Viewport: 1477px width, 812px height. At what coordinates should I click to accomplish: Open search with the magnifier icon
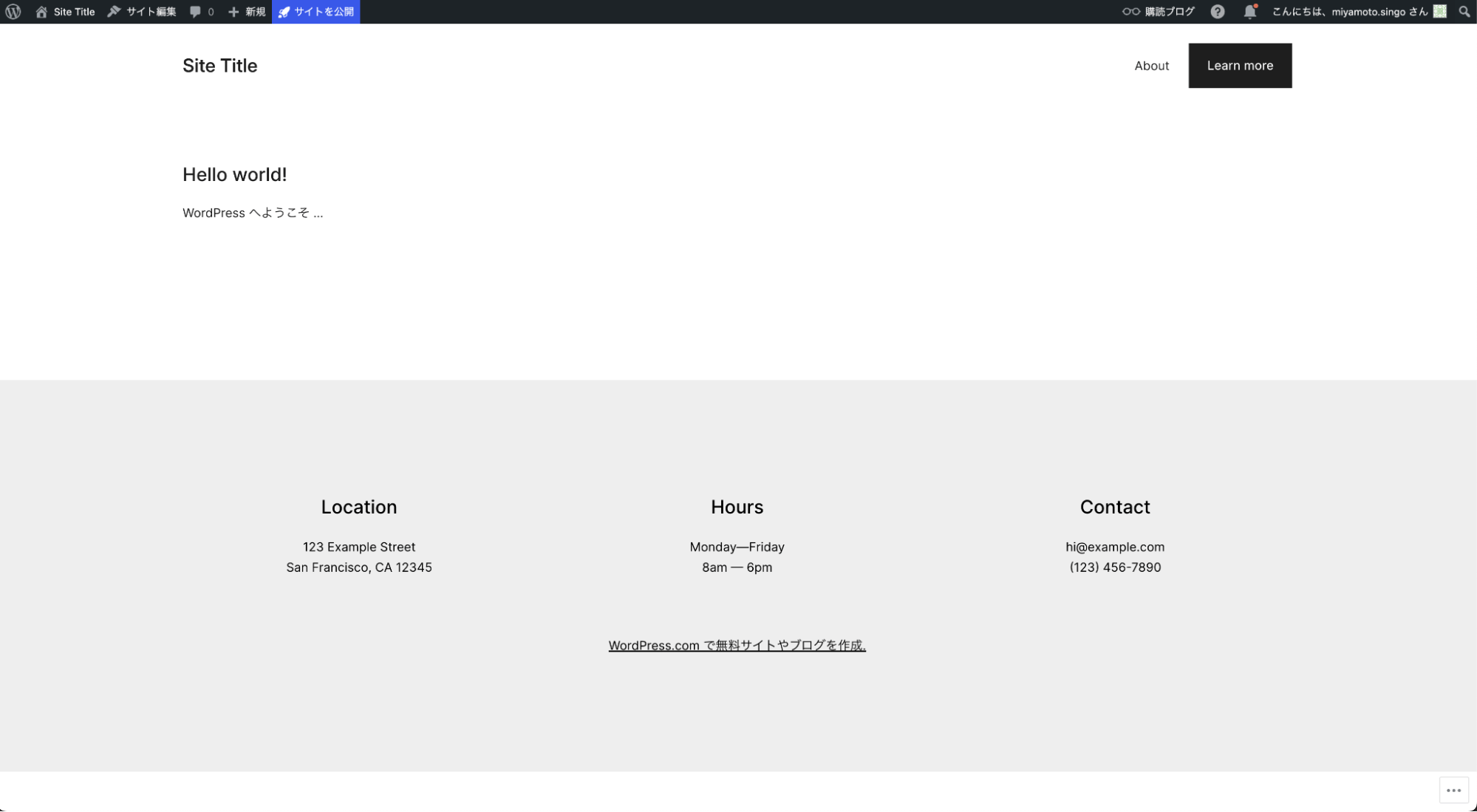pyautogui.click(x=1464, y=11)
